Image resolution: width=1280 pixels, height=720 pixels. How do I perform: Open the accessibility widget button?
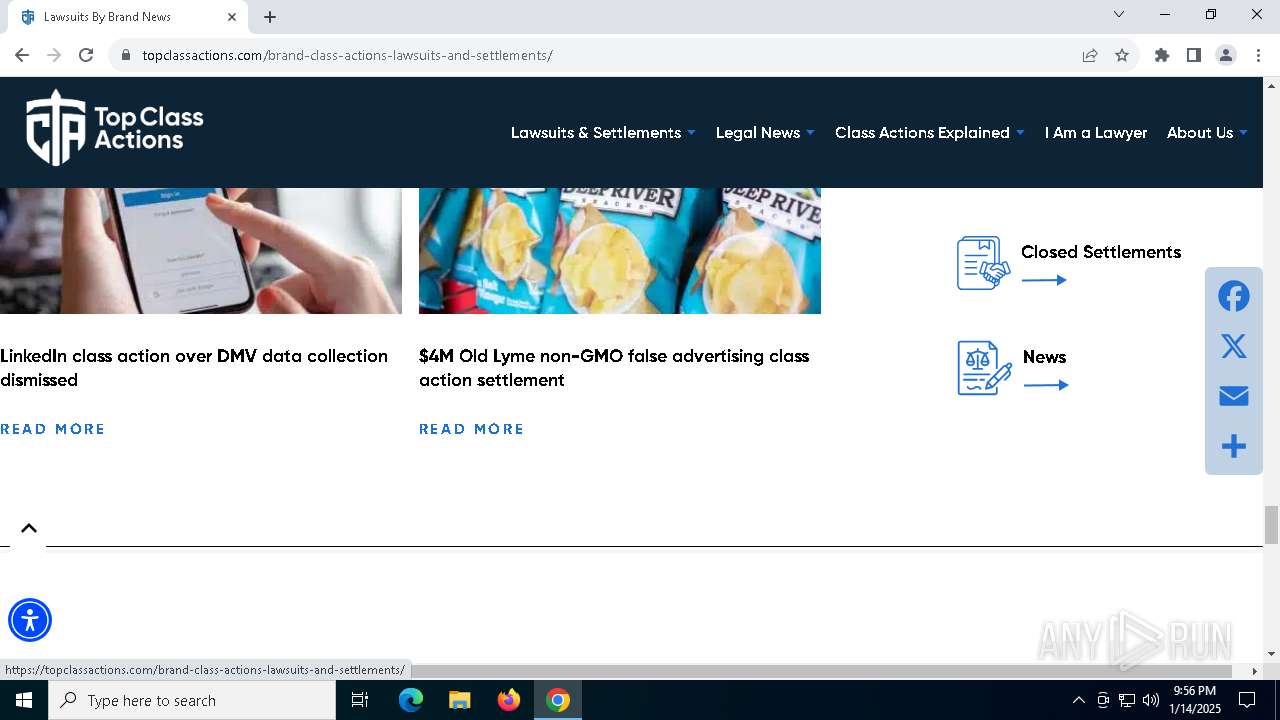pyautogui.click(x=30, y=620)
